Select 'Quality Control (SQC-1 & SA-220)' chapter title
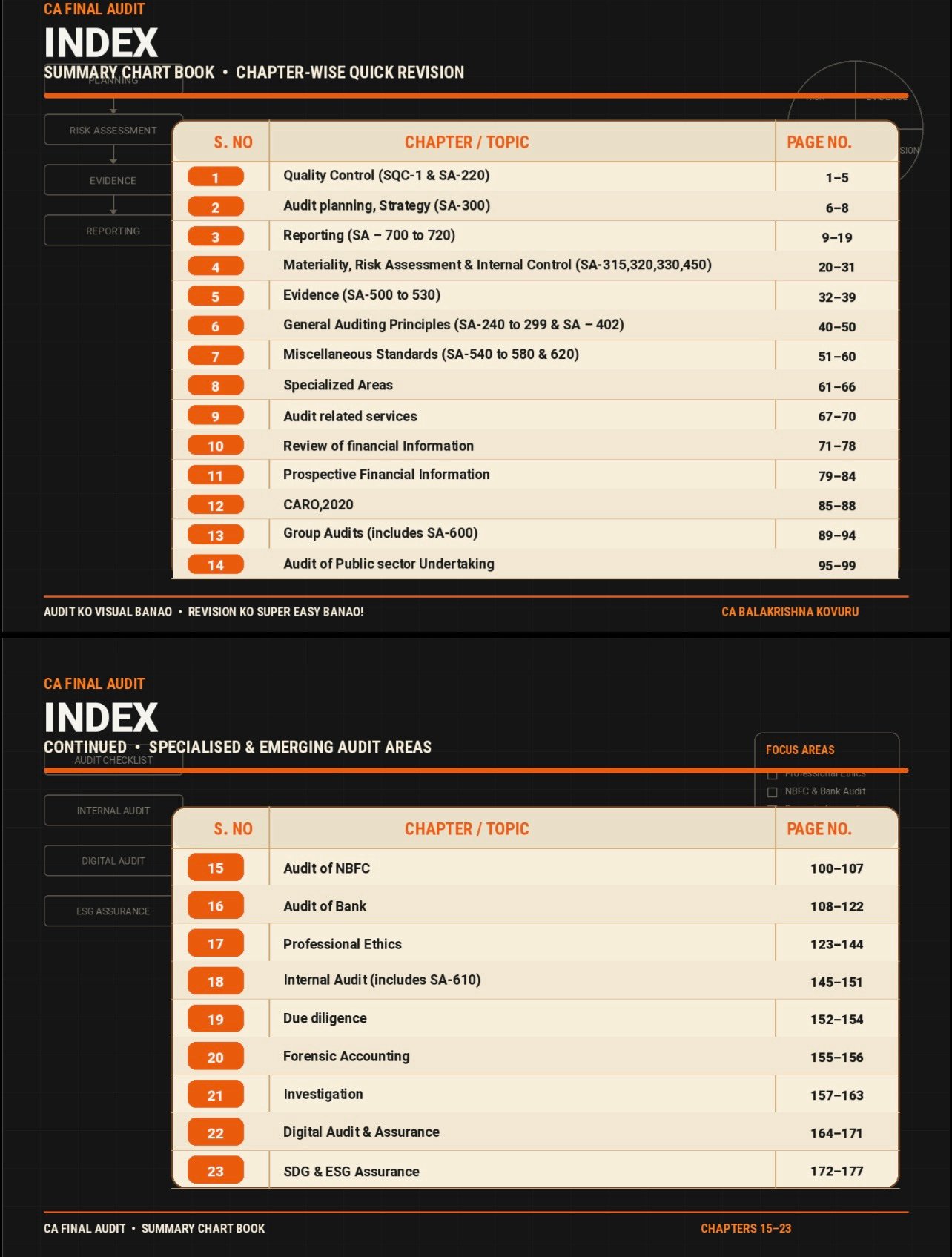 pos(386,176)
